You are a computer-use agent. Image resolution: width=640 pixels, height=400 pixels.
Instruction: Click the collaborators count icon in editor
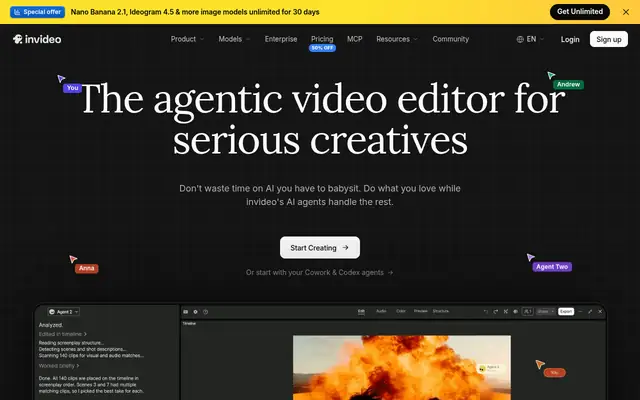point(527,311)
